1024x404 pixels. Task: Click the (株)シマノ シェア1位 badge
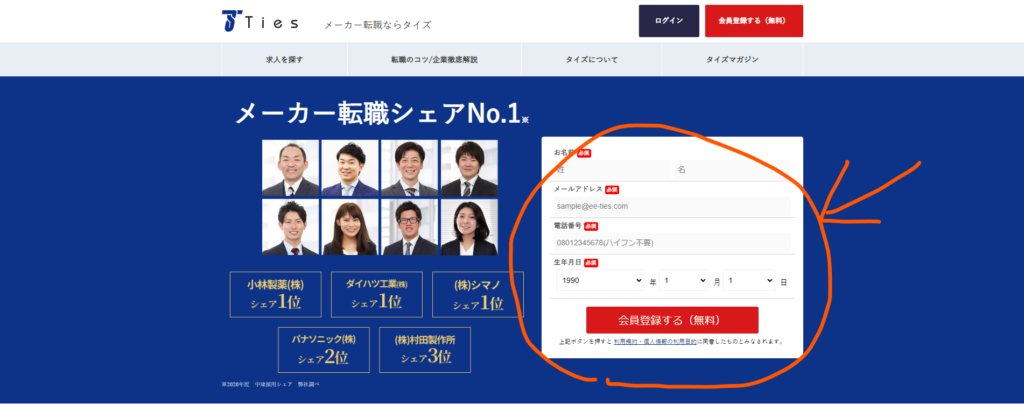pyautogui.click(x=478, y=294)
